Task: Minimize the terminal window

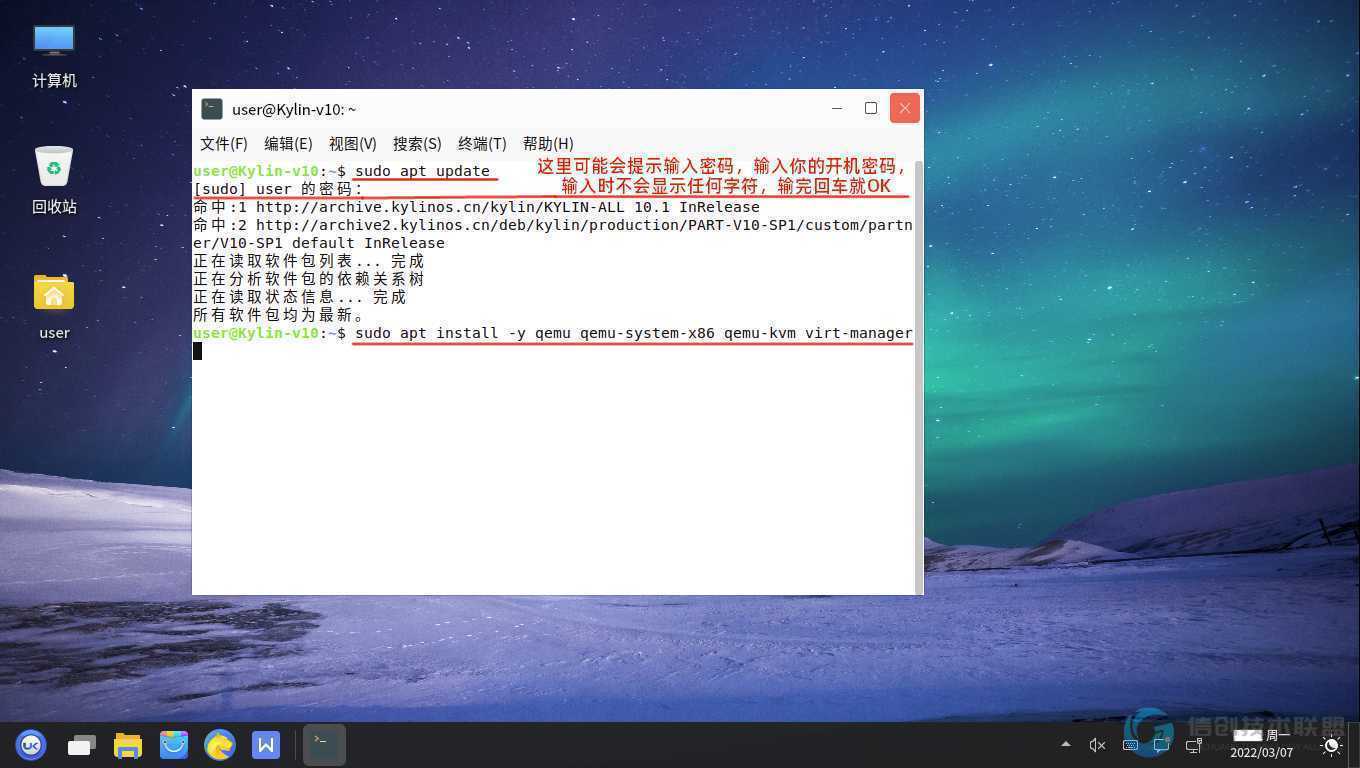Action: click(837, 108)
